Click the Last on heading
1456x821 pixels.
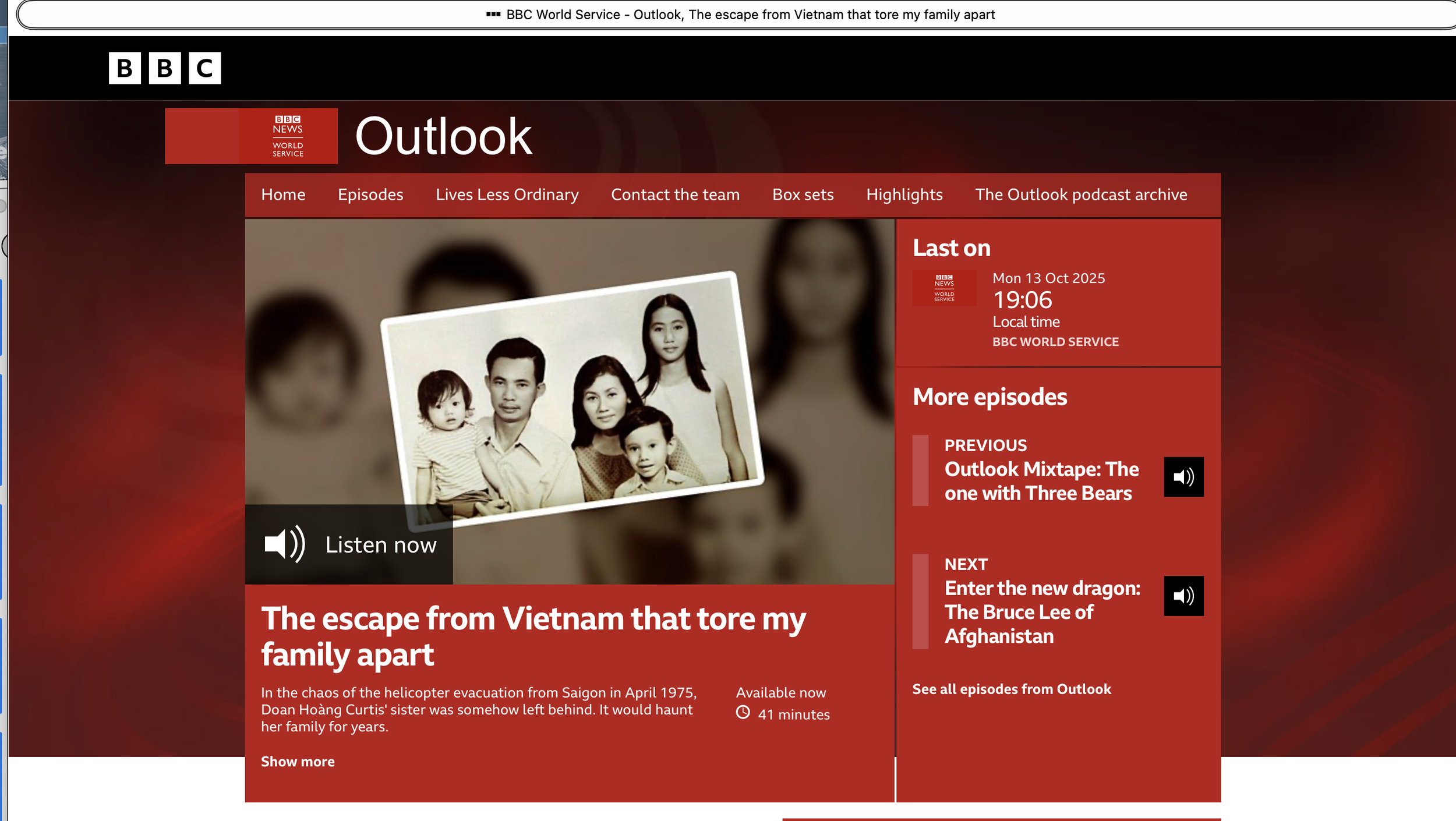pyautogui.click(x=951, y=248)
